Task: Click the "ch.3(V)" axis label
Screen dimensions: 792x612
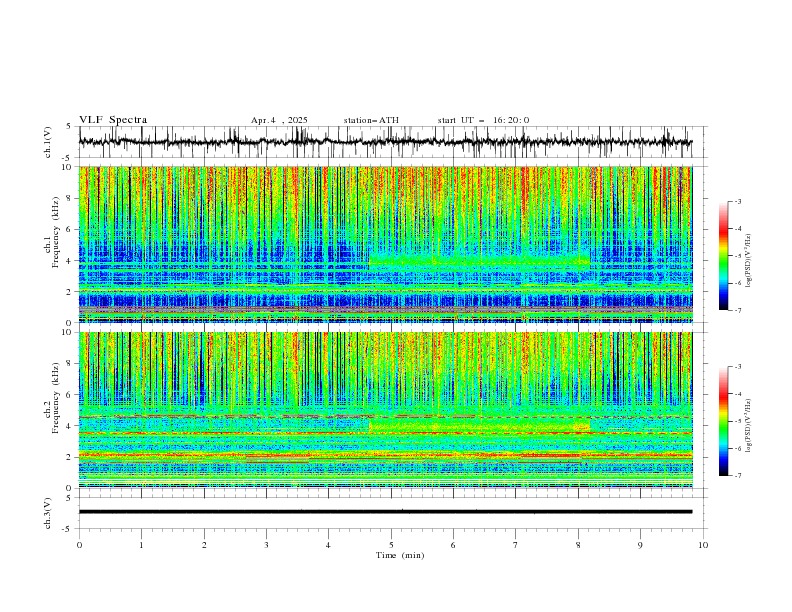Action: click(48, 513)
